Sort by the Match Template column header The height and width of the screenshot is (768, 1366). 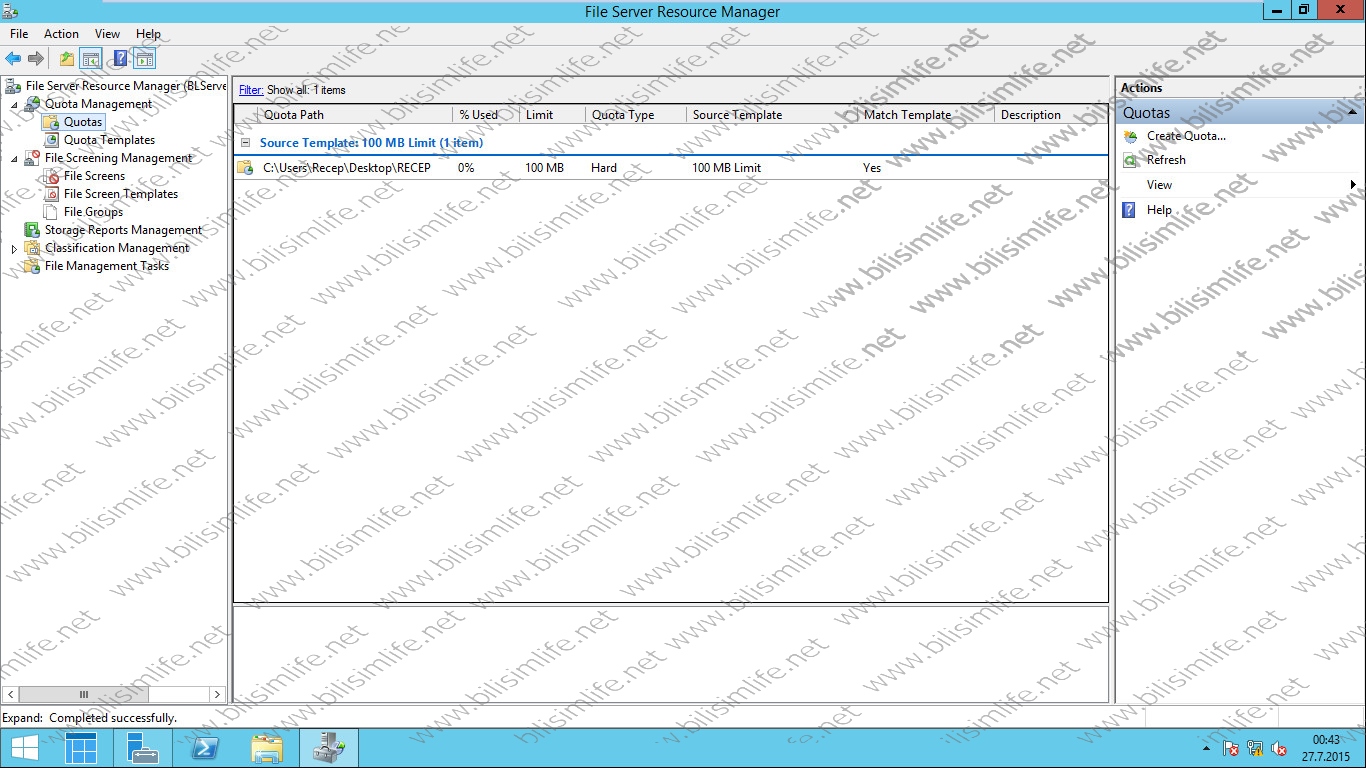[926, 115]
